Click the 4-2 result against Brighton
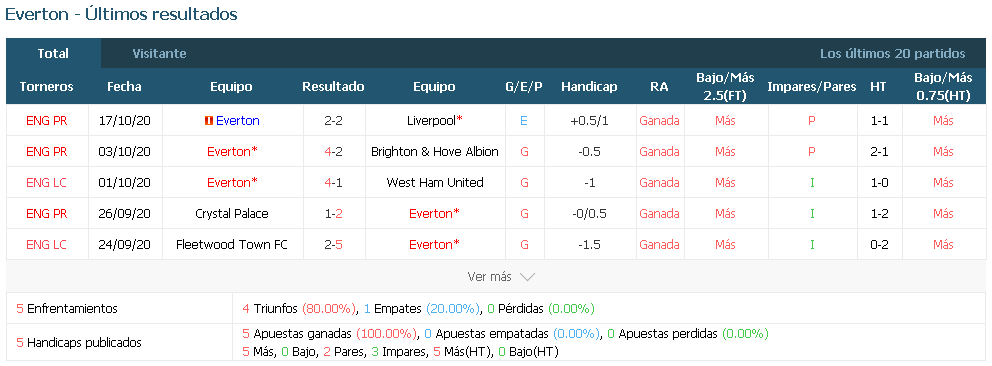Viewport: 992px width, 366px height. click(x=333, y=151)
